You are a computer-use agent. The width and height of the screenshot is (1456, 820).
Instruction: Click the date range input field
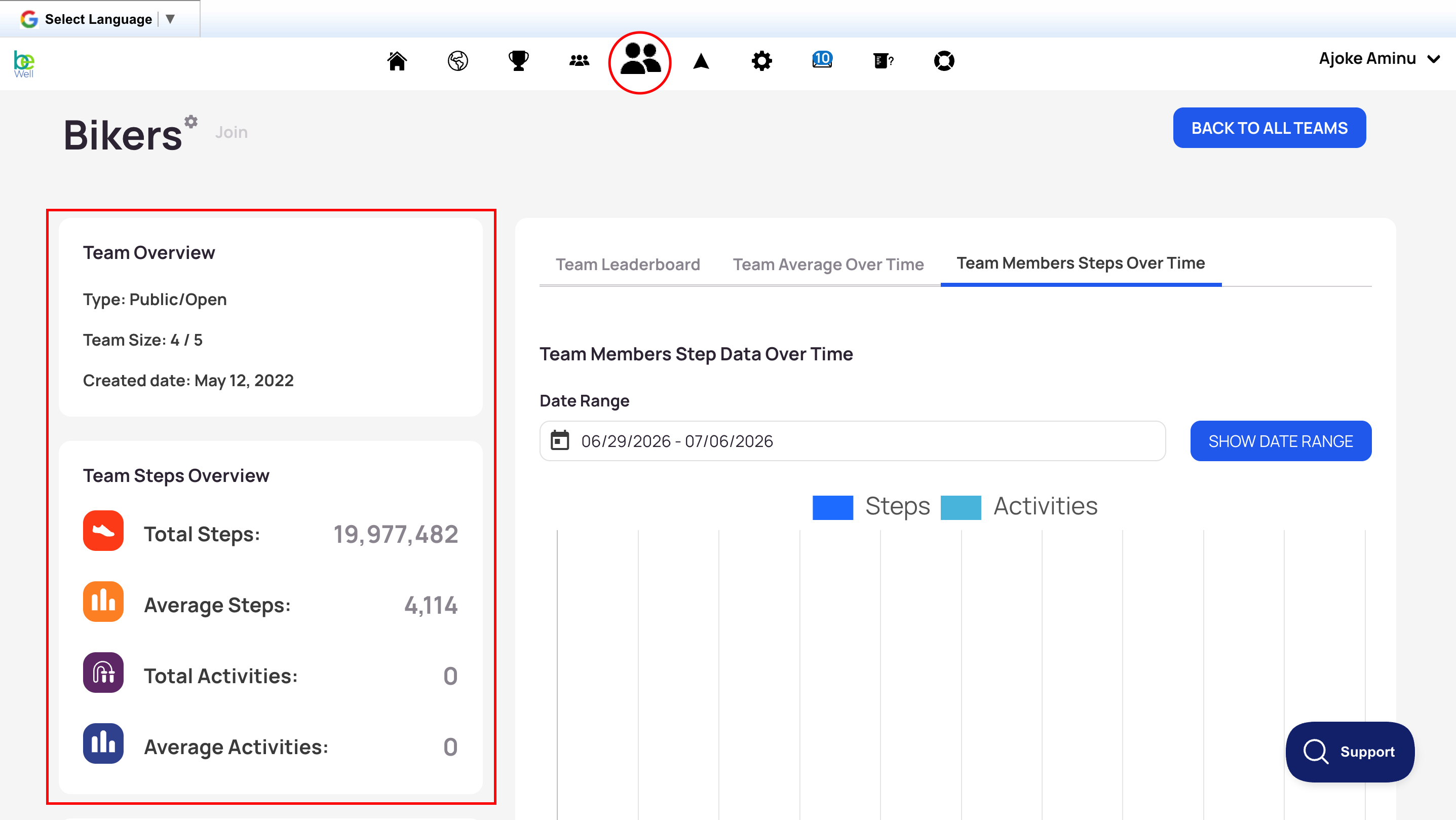852,441
